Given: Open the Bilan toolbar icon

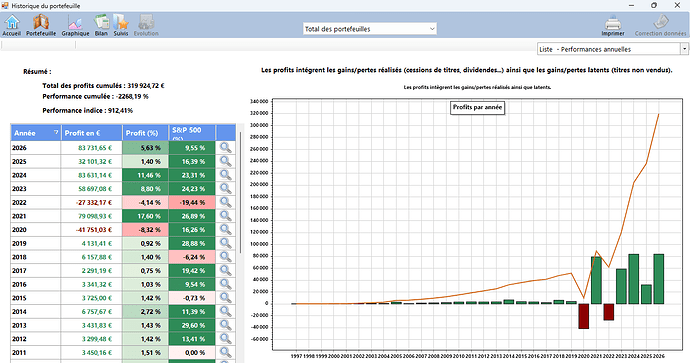Looking at the screenshot, I should coord(101,25).
